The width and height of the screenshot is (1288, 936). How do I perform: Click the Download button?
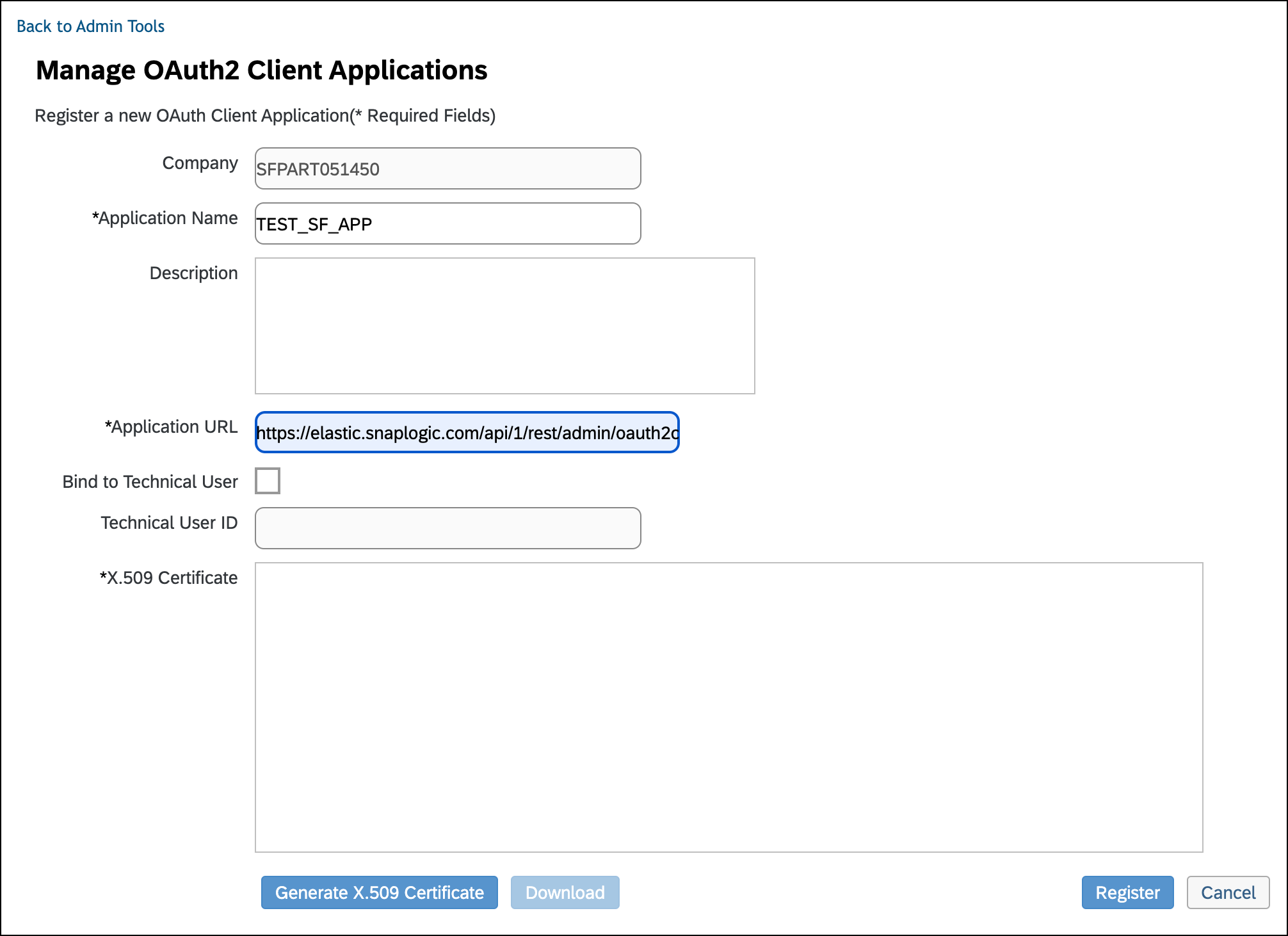(565, 892)
